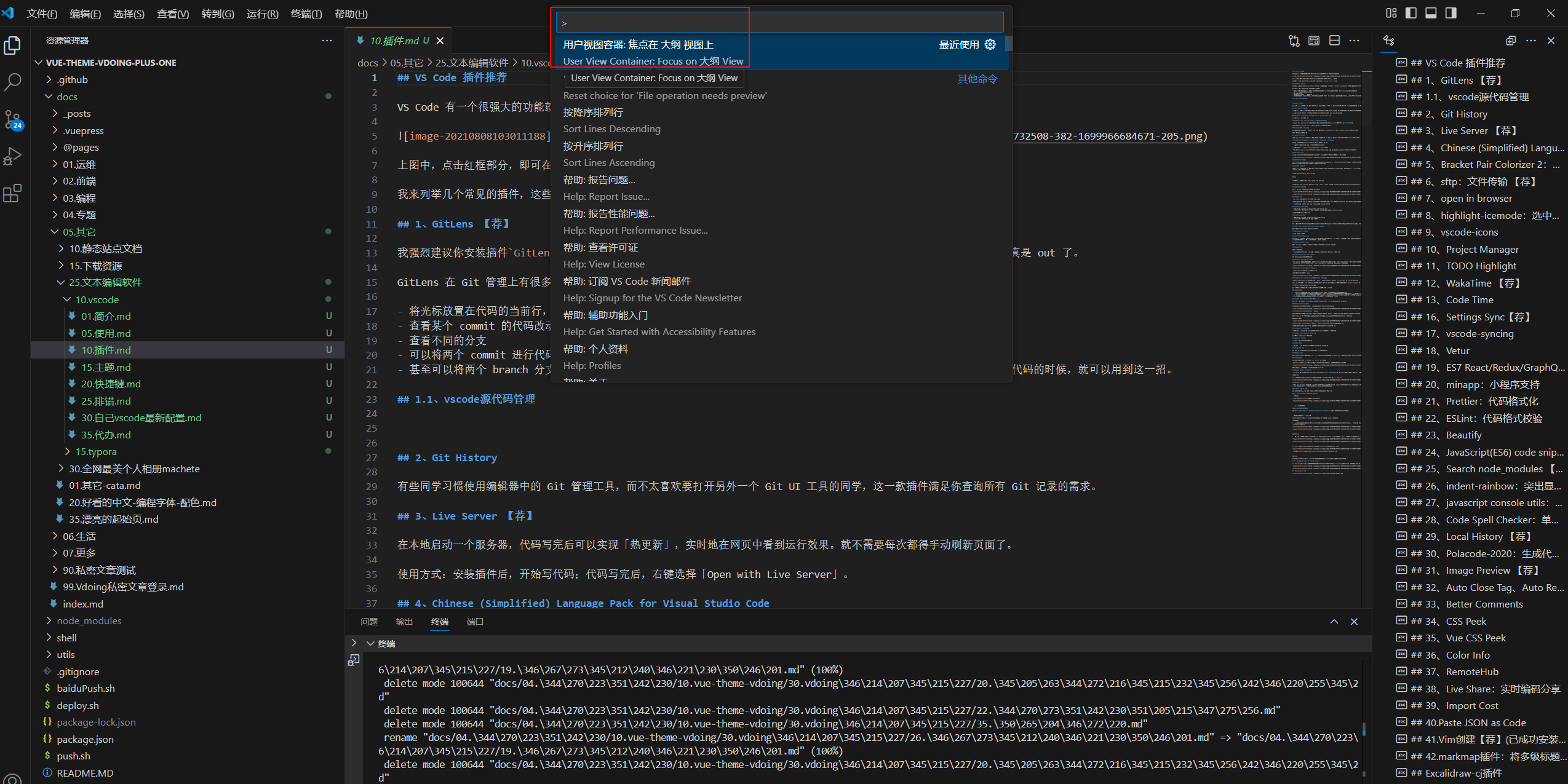
Task: Close the bottom terminal panel
Action: 1354,622
